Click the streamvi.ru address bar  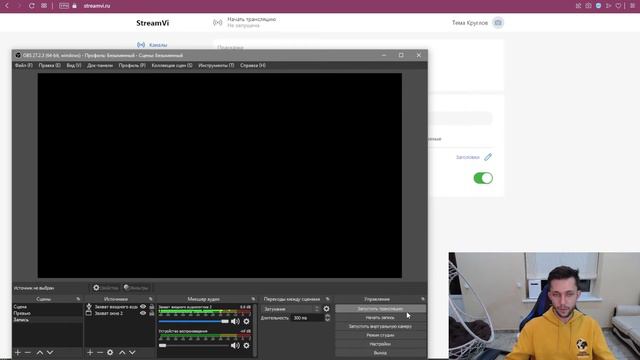pos(97,6)
